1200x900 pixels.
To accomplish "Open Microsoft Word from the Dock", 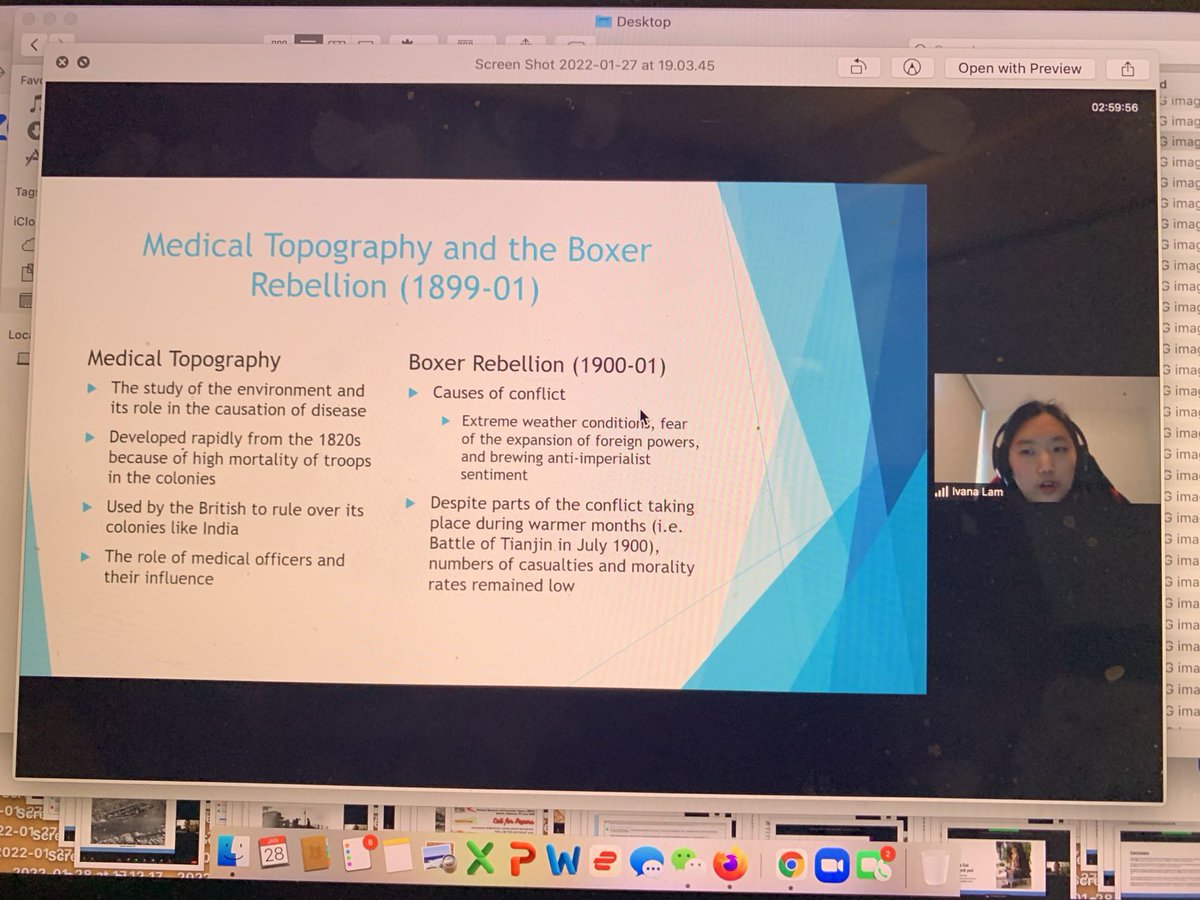I will (x=562, y=862).
